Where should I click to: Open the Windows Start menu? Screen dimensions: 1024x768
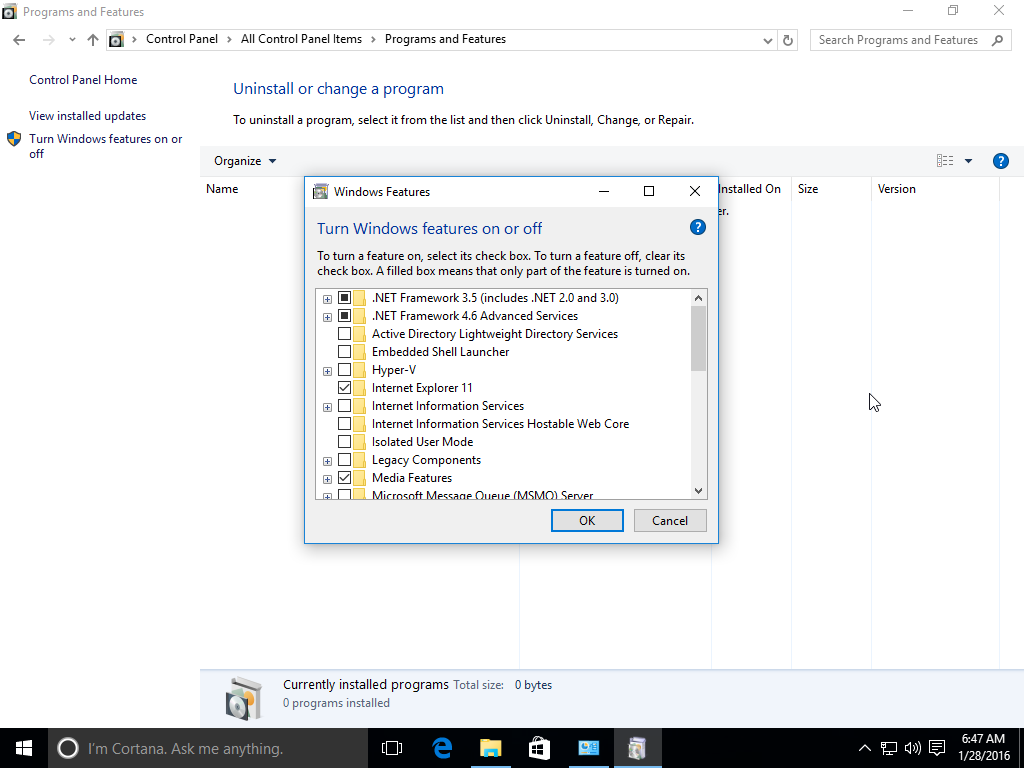pos(24,748)
